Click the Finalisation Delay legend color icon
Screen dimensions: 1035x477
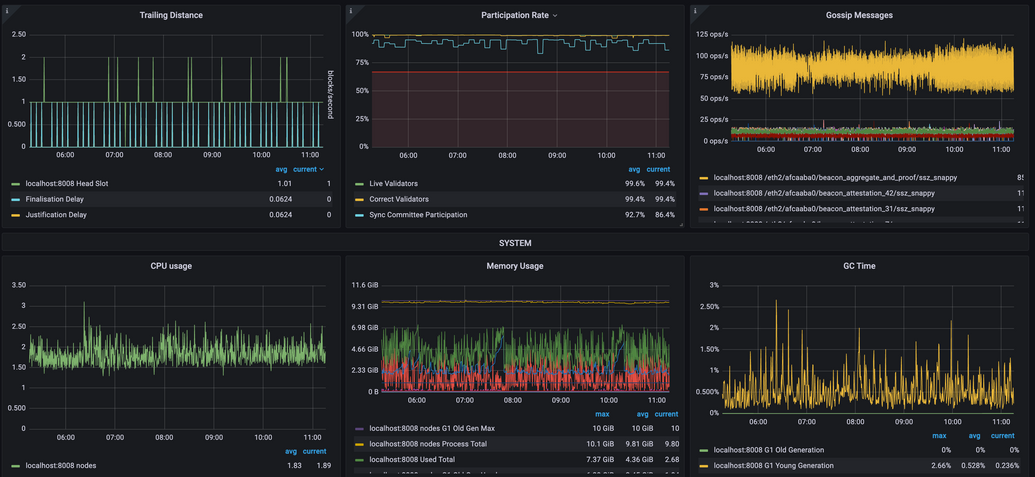coord(15,199)
